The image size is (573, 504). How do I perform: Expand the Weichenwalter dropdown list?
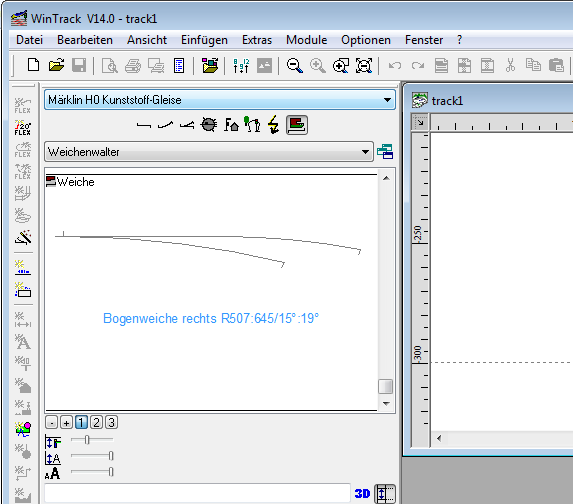(x=209, y=152)
